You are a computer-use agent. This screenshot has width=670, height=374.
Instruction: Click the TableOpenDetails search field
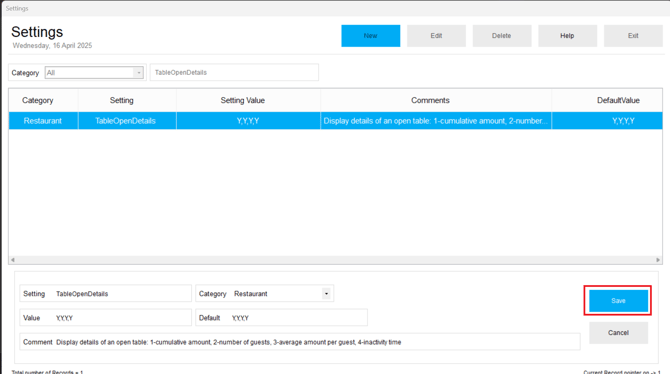(234, 73)
